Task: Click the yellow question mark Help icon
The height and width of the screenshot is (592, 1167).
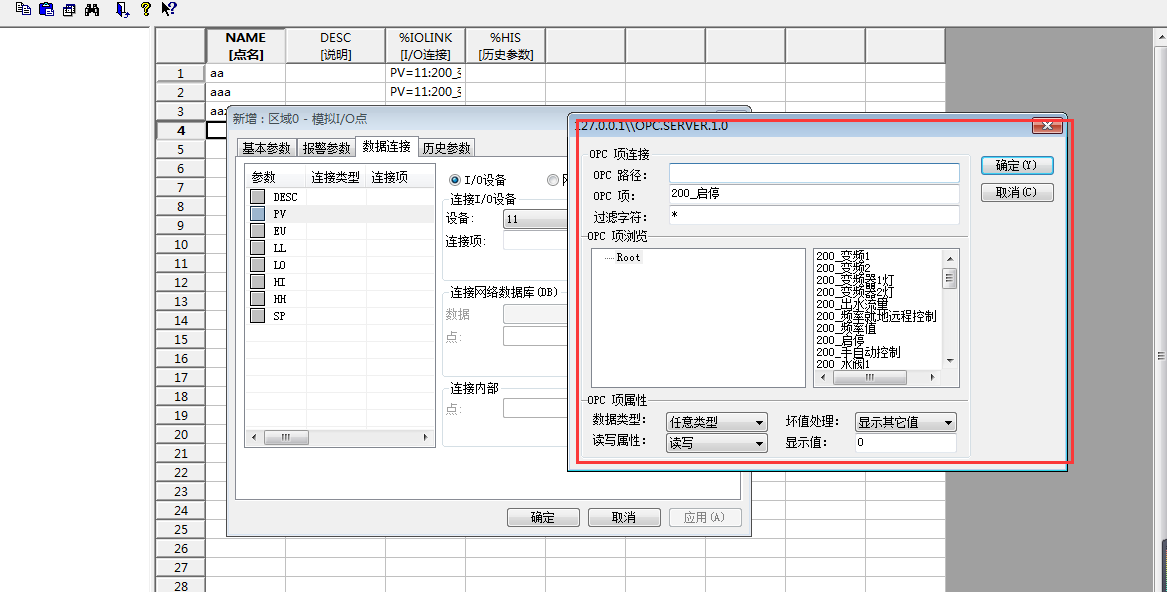Action: pyautogui.click(x=146, y=9)
